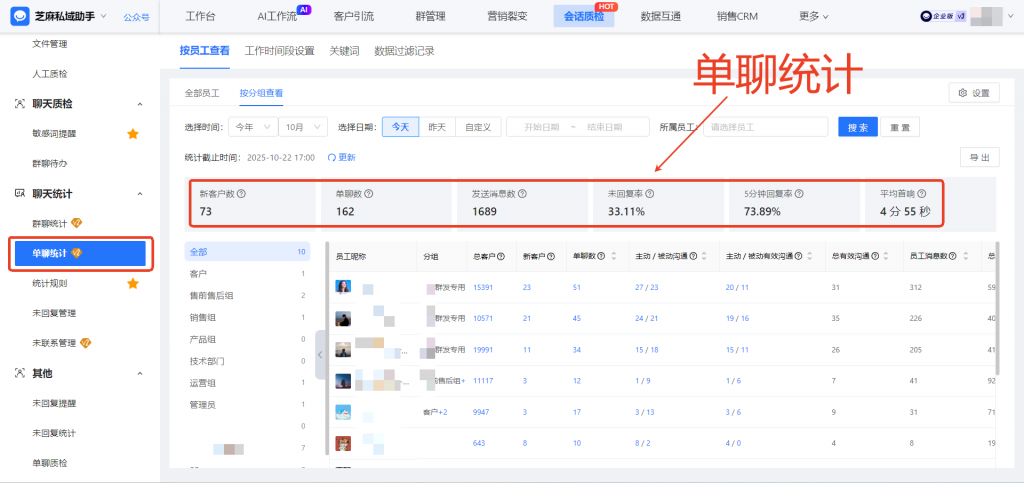The height and width of the screenshot is (483, 1024).
Task: Collapse the group list side panel
Action: pos(320,354)
